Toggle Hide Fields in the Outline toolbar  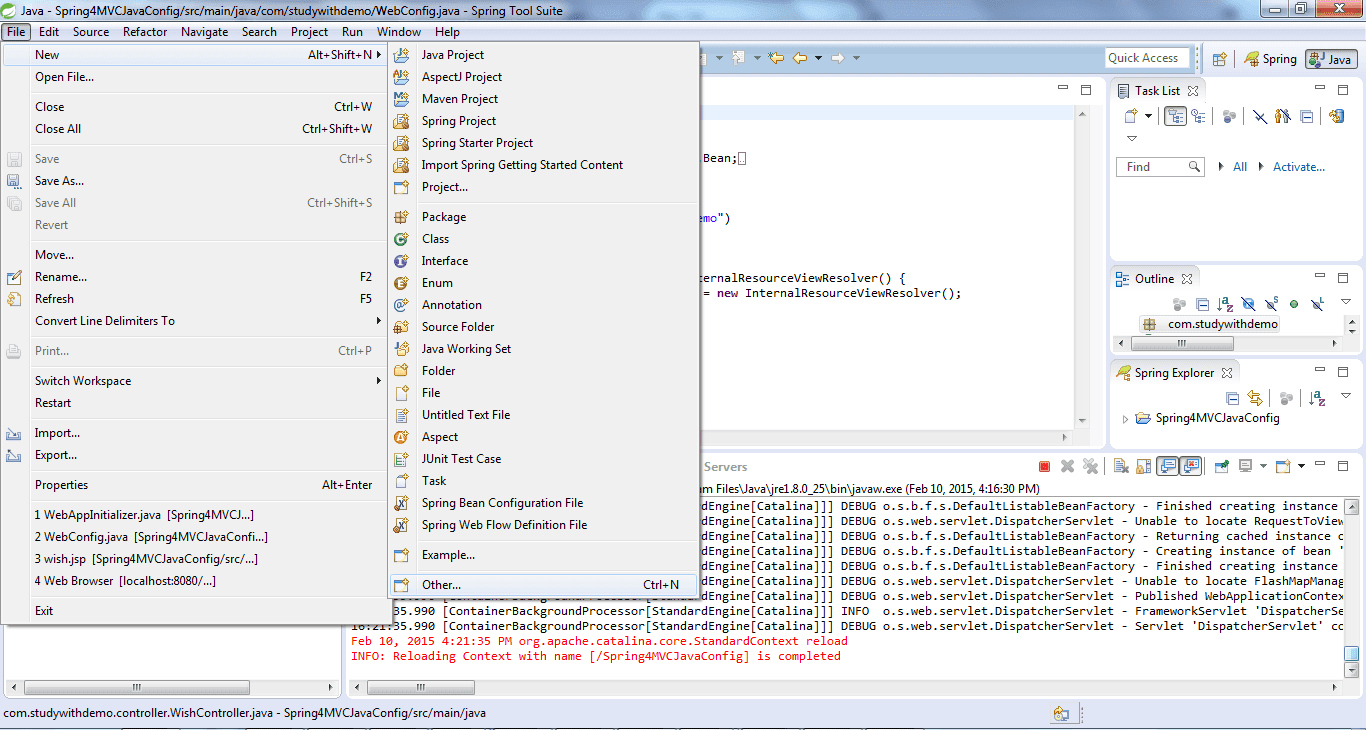coord(1249,304)
